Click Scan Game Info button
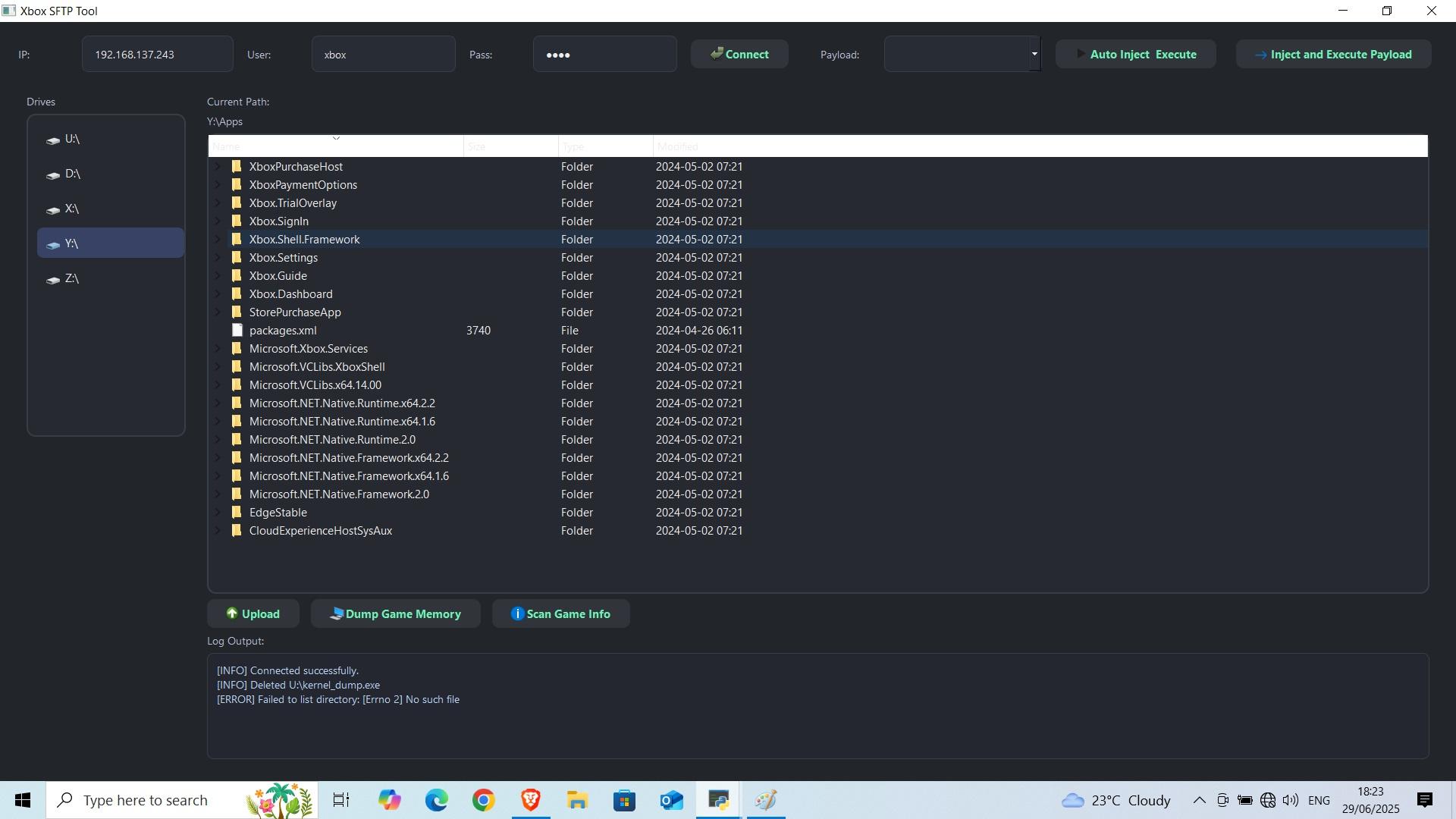This screenshot has height=819, width=1456. tap(560, 614)
